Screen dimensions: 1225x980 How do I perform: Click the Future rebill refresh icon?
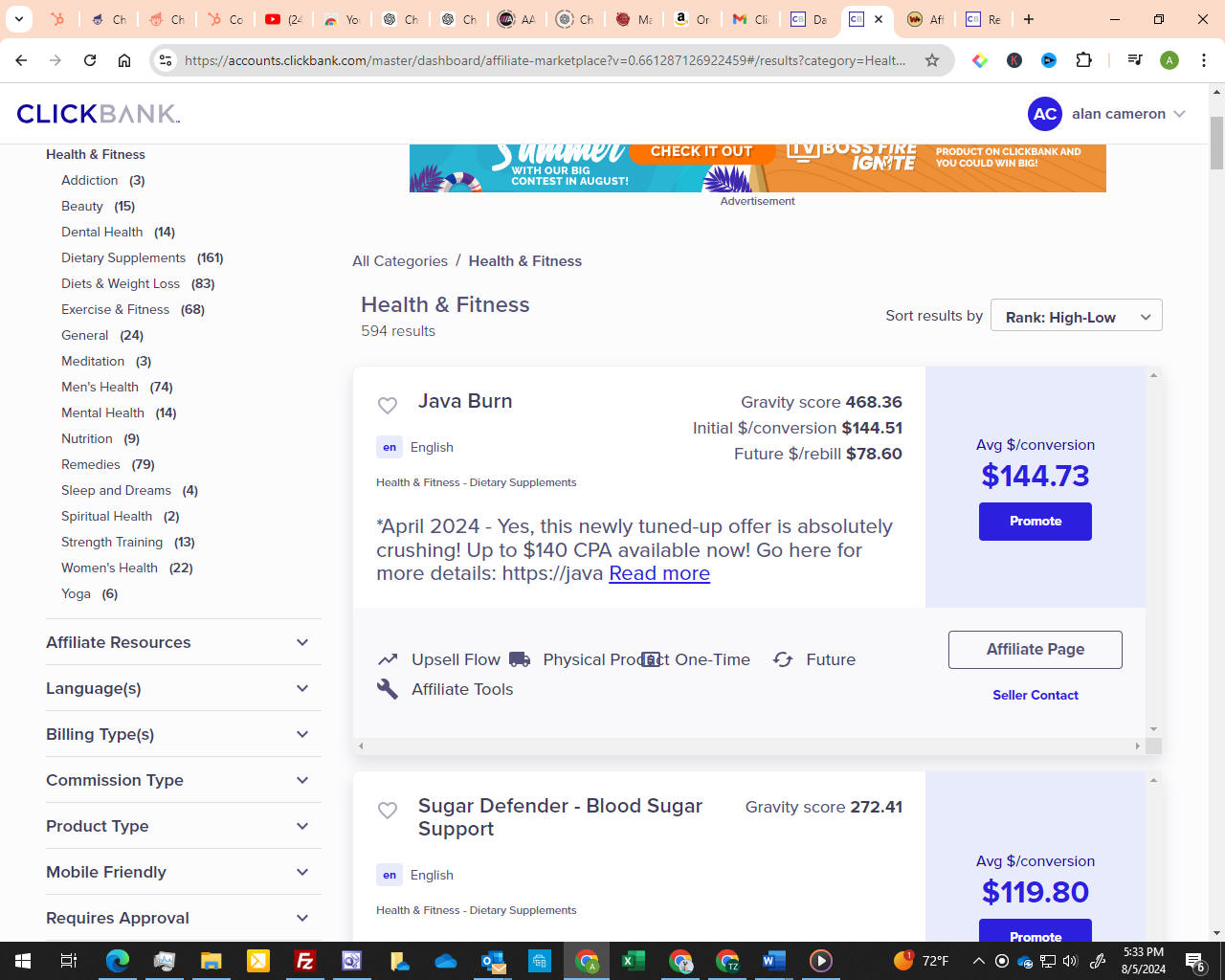pos(783,659)
